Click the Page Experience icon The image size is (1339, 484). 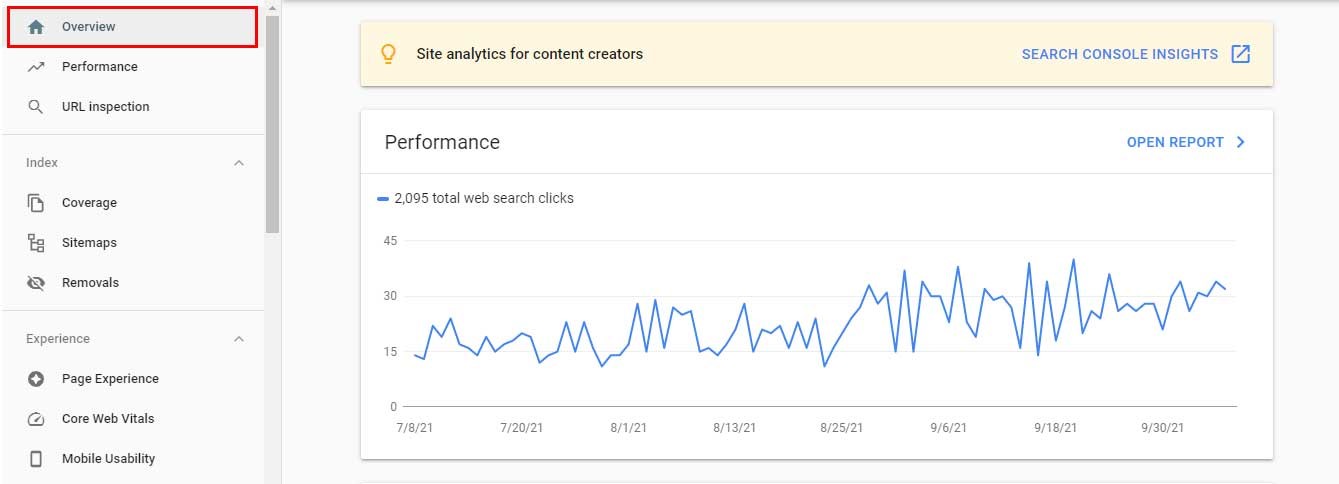(36, 379)
